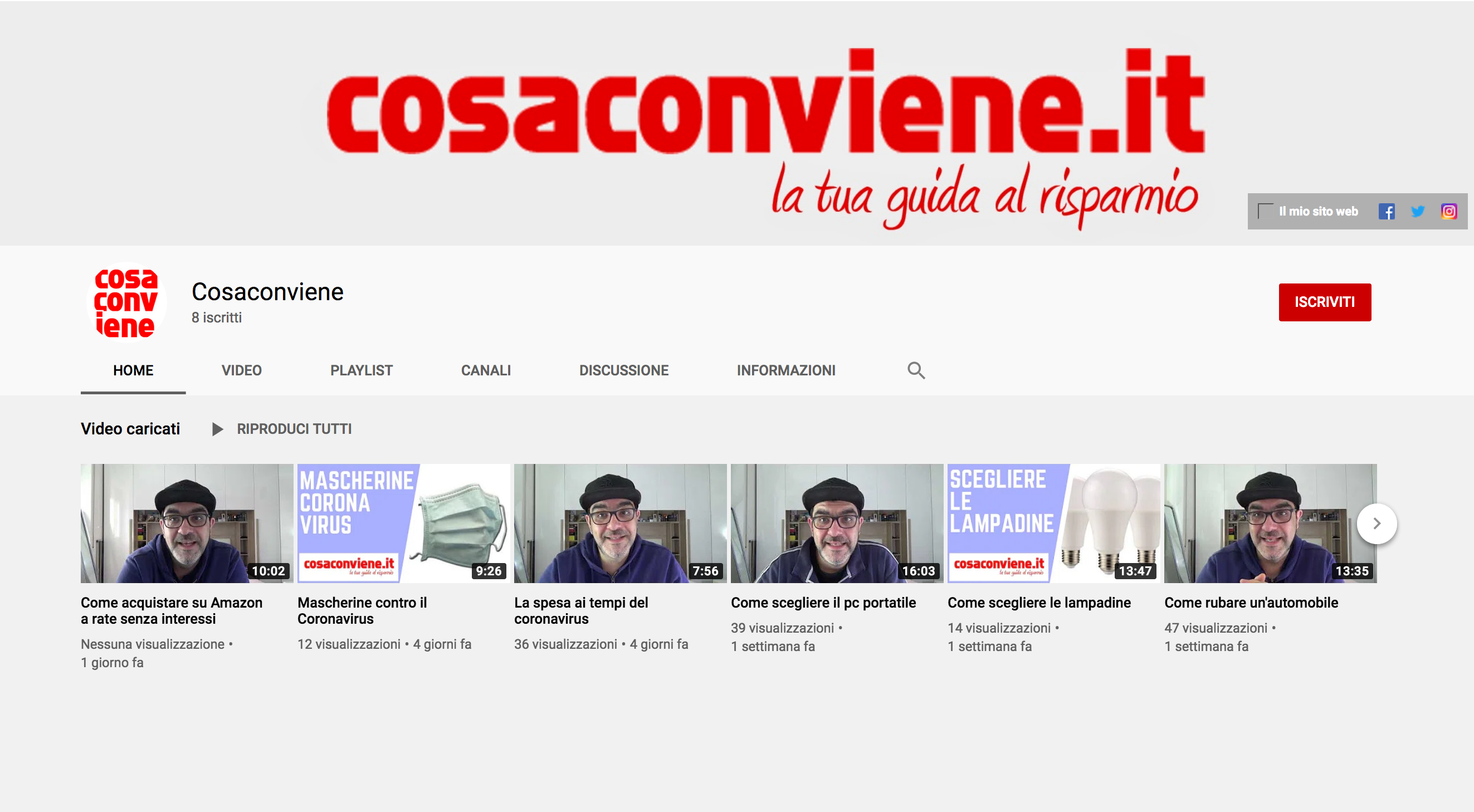Viewport: 1474px width, 812px height.
Task: Switch to the HOME tab
Action: pos(133,370)
